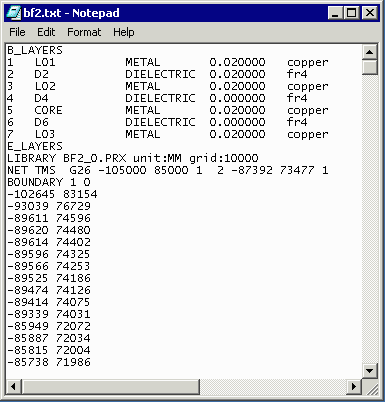Viewport: 385px width, 402px height.
Task: Click the horizontal scrollbar left arrow
Action: [x=14, y=386]
